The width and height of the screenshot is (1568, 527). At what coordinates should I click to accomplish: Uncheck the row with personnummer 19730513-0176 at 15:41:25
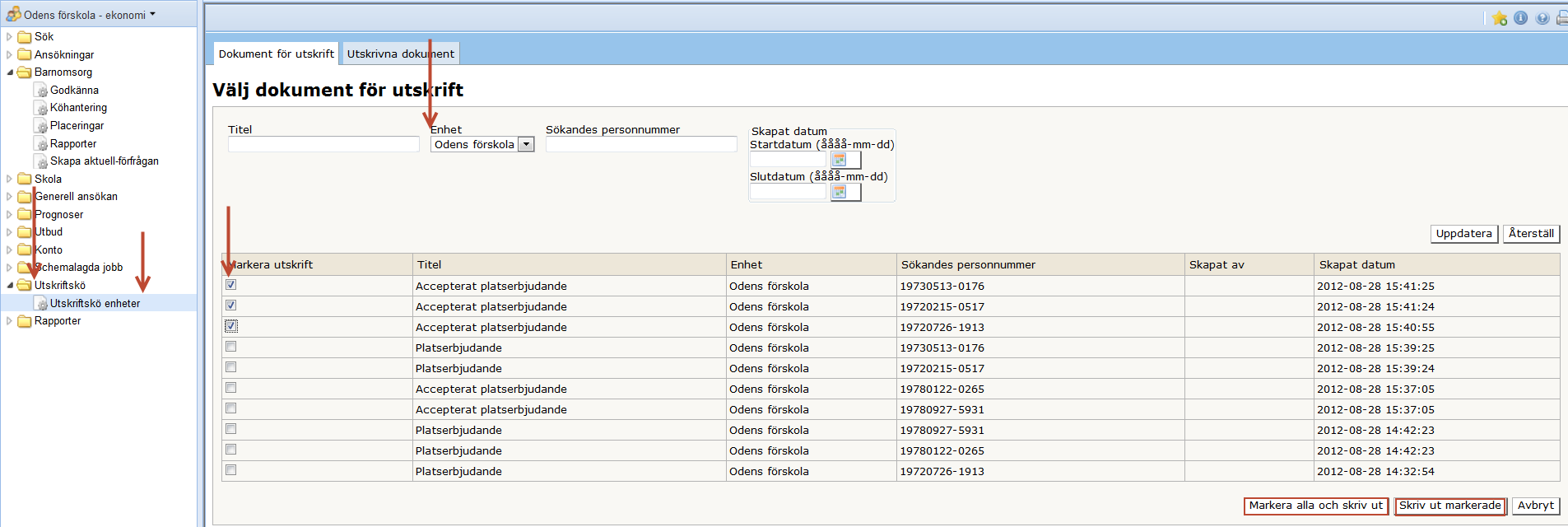point(231,285)
